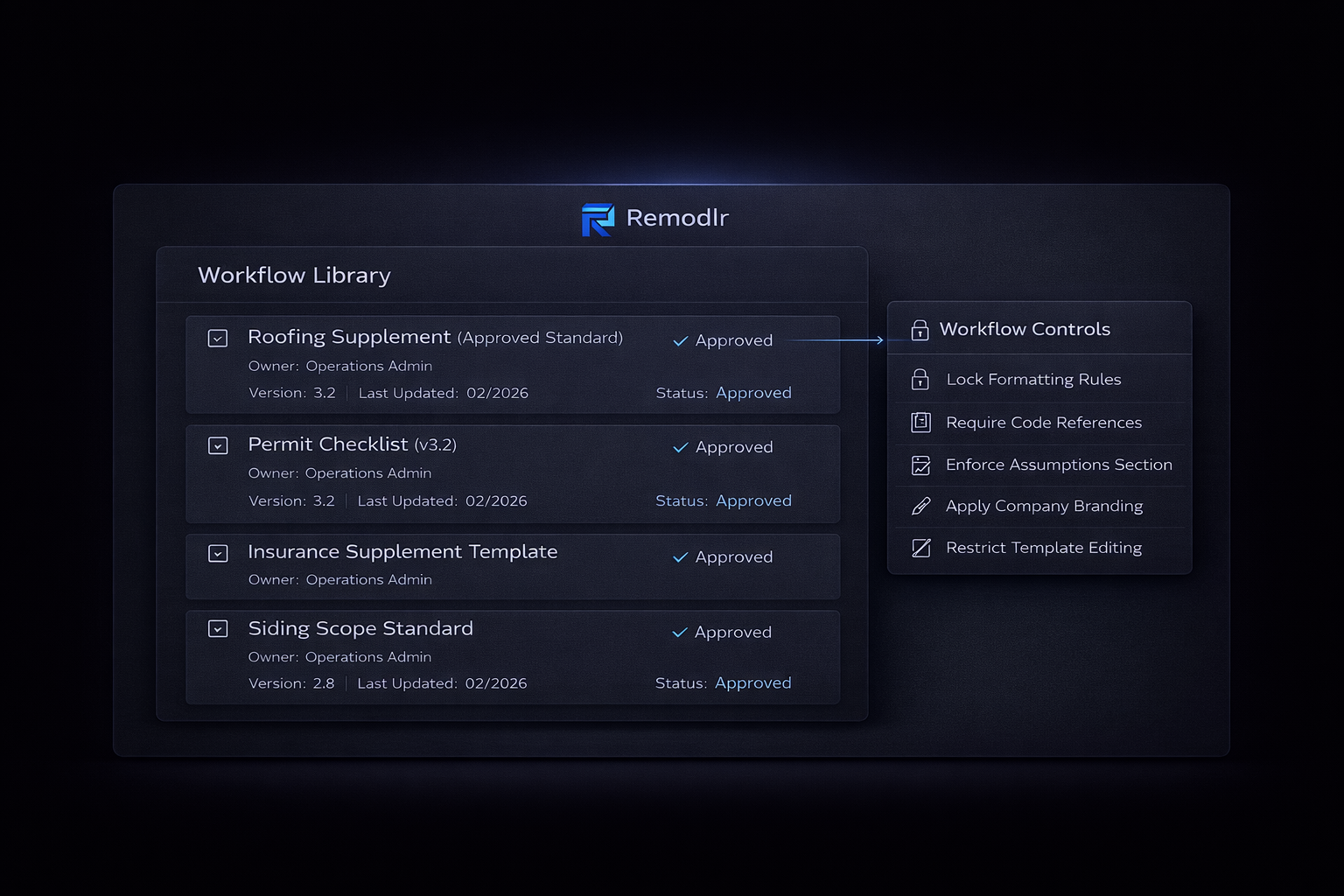The width and height of the screenshot is (1344, 896).
Task: Select the checklist icon for Enforce Assumptions Section
Action: 920,464
